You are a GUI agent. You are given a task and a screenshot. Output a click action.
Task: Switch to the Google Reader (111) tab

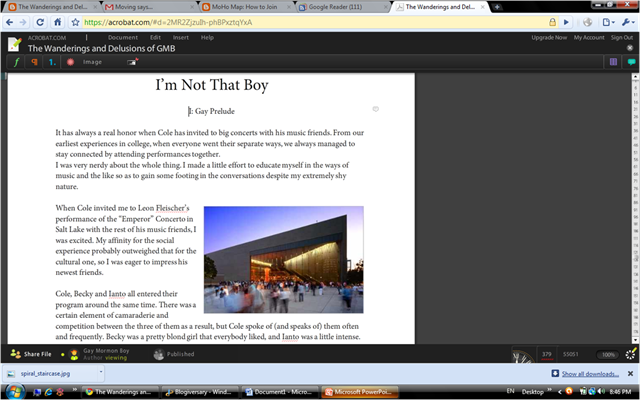[343, 7]
